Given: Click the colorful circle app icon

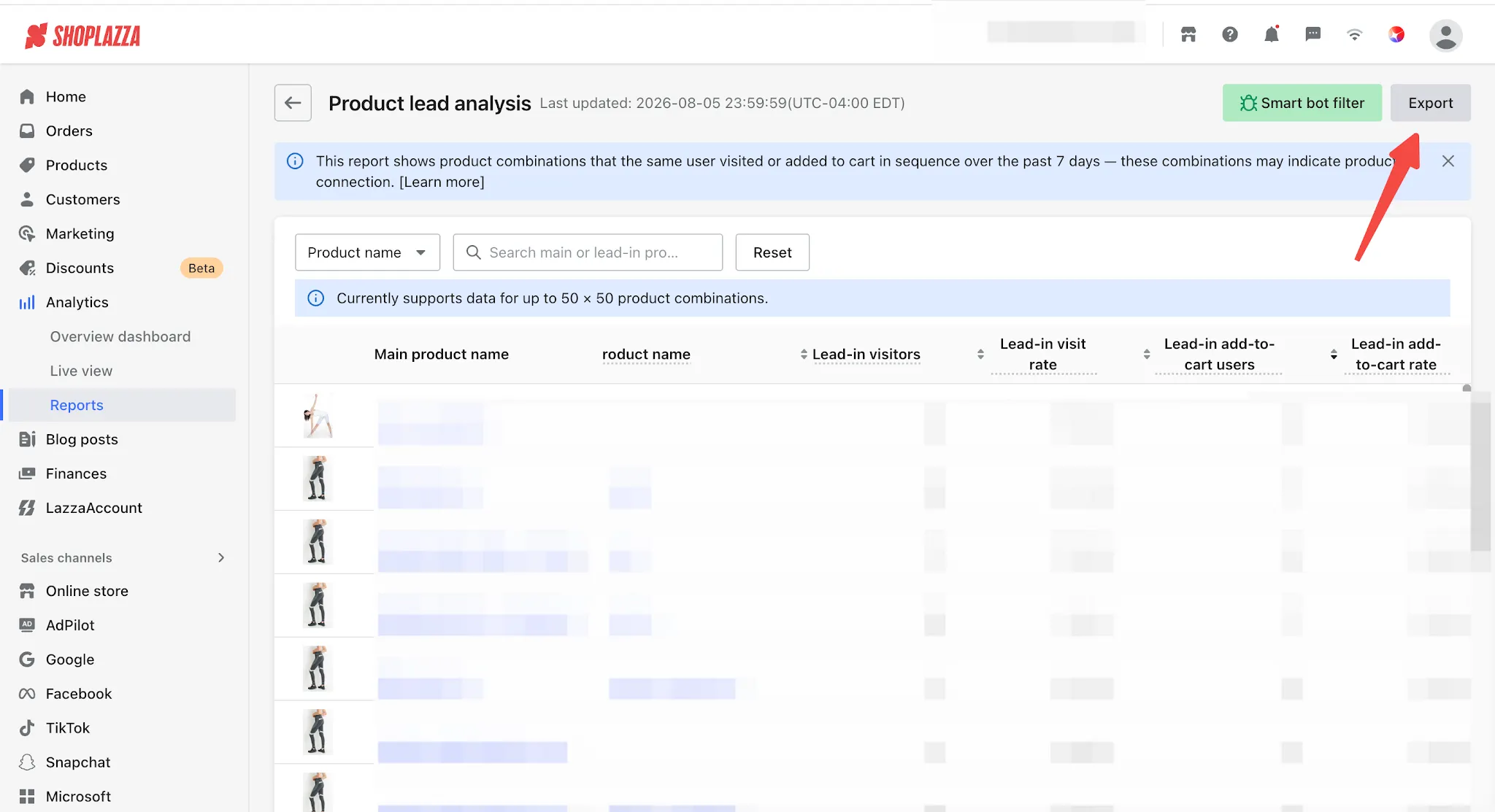Looking at the screenshot, I should 1396,34.
